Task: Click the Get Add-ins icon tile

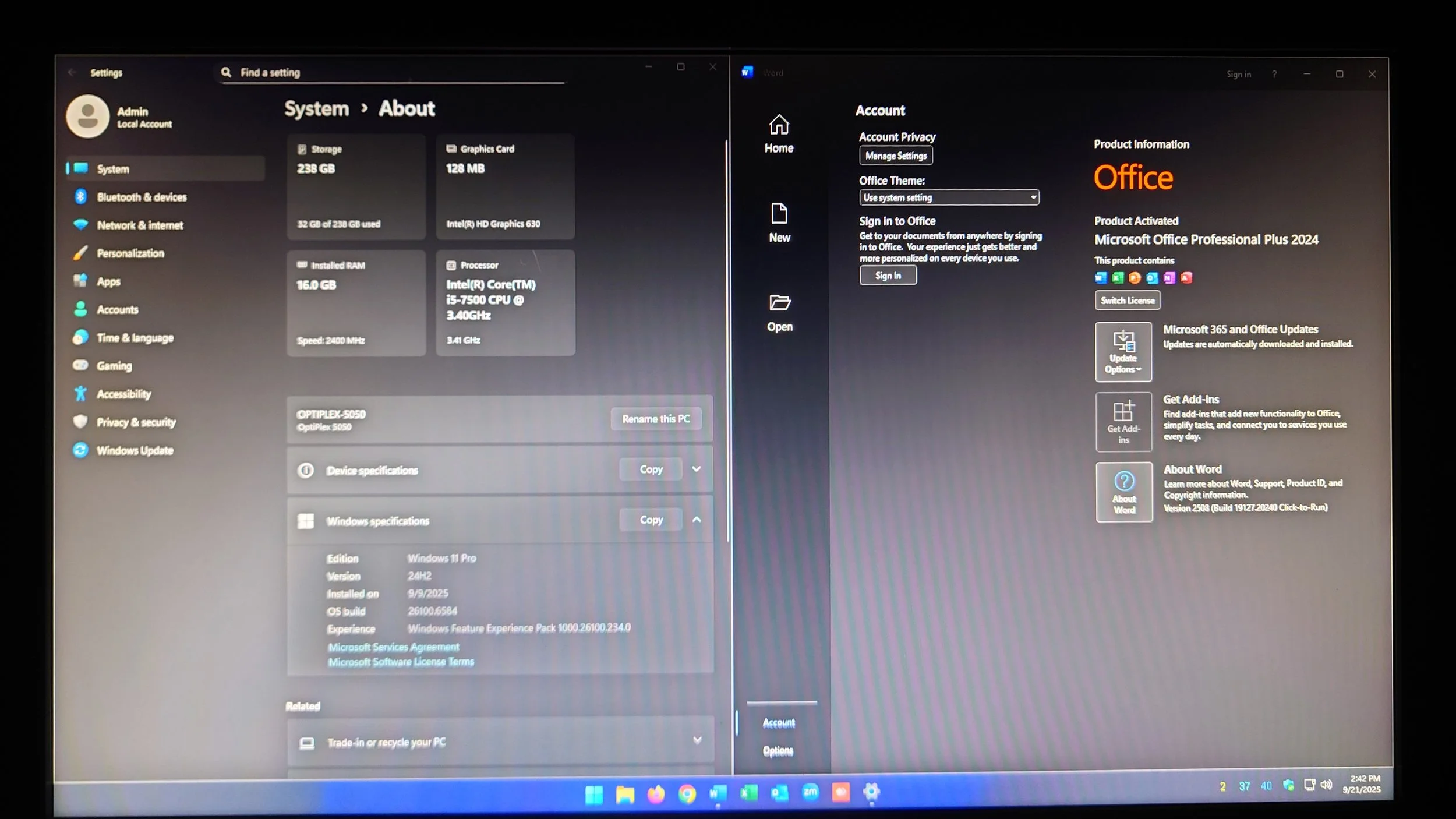Action: tap(1123, 422)
